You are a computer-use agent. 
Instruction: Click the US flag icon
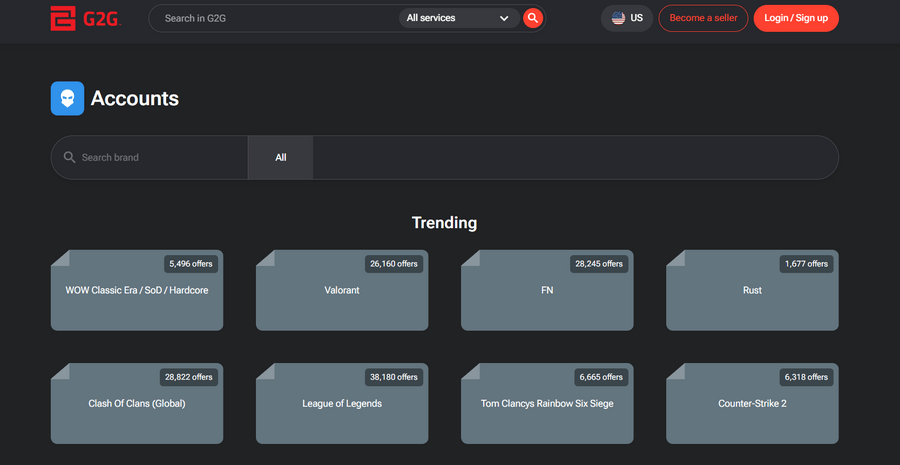[618, 18]
